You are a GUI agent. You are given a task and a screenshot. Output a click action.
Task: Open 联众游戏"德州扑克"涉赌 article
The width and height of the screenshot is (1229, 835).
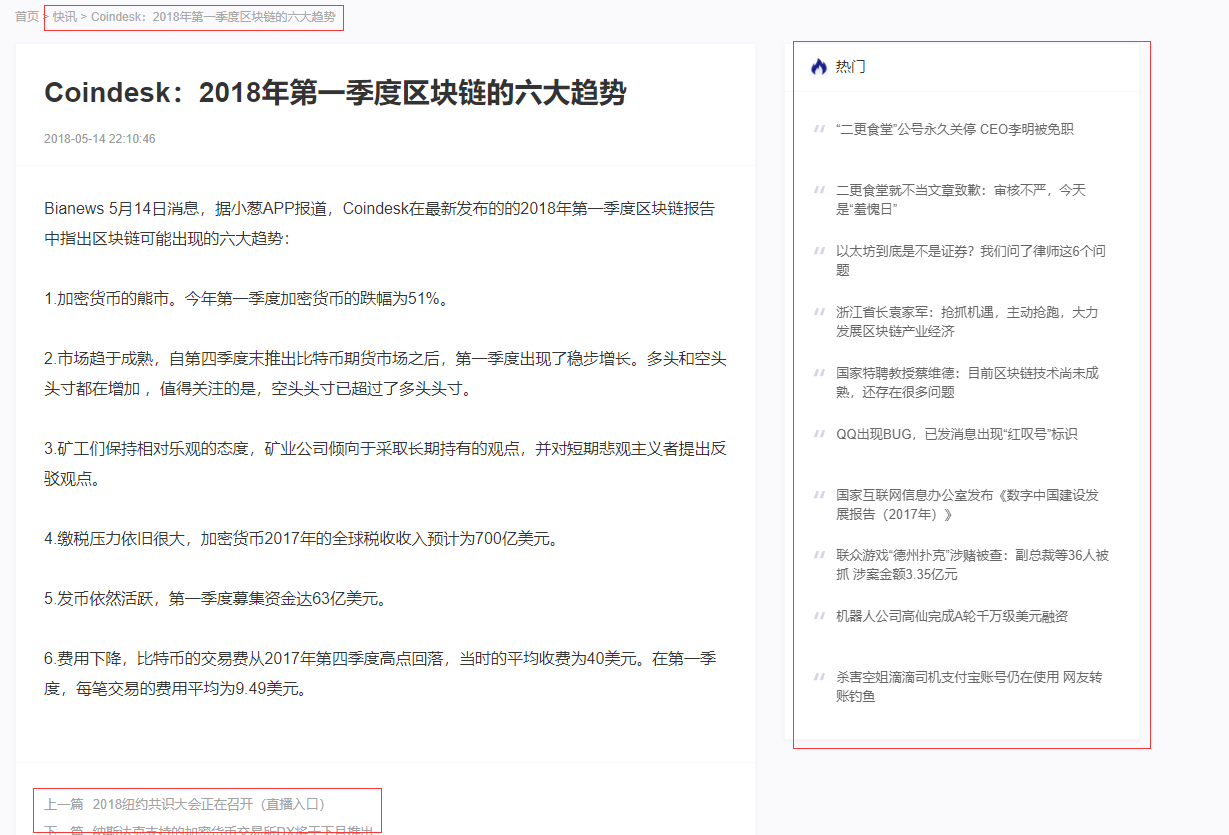[972, 564]
